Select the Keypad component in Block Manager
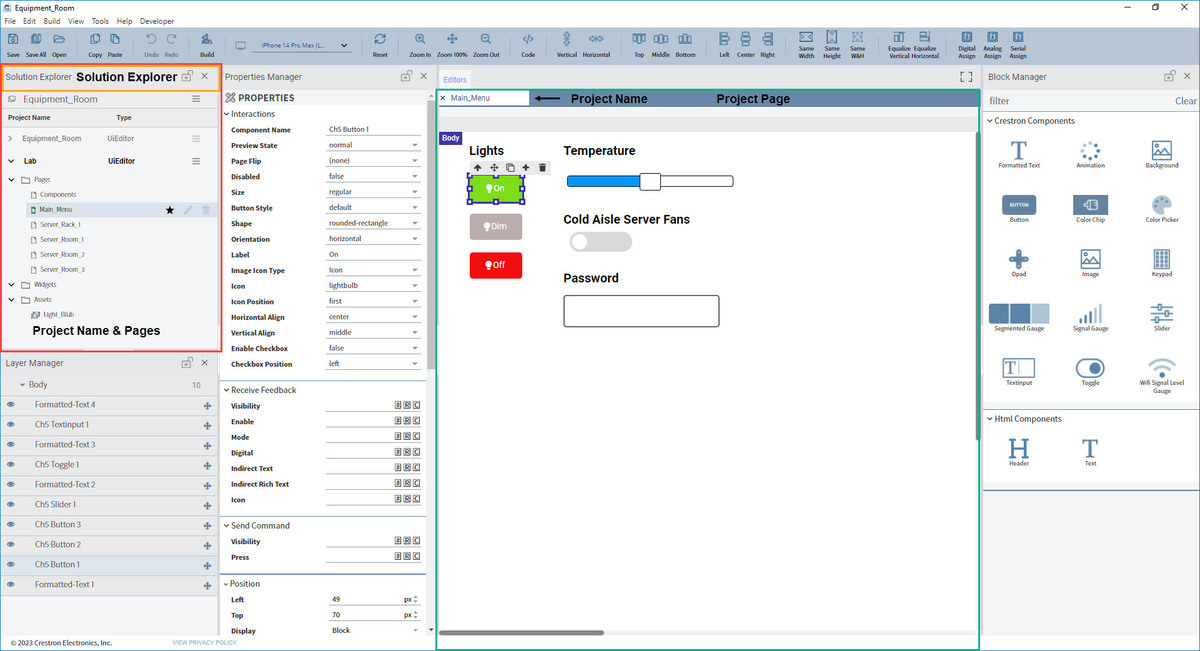This screenshot has height=651, width=1200. (1161, 263)
